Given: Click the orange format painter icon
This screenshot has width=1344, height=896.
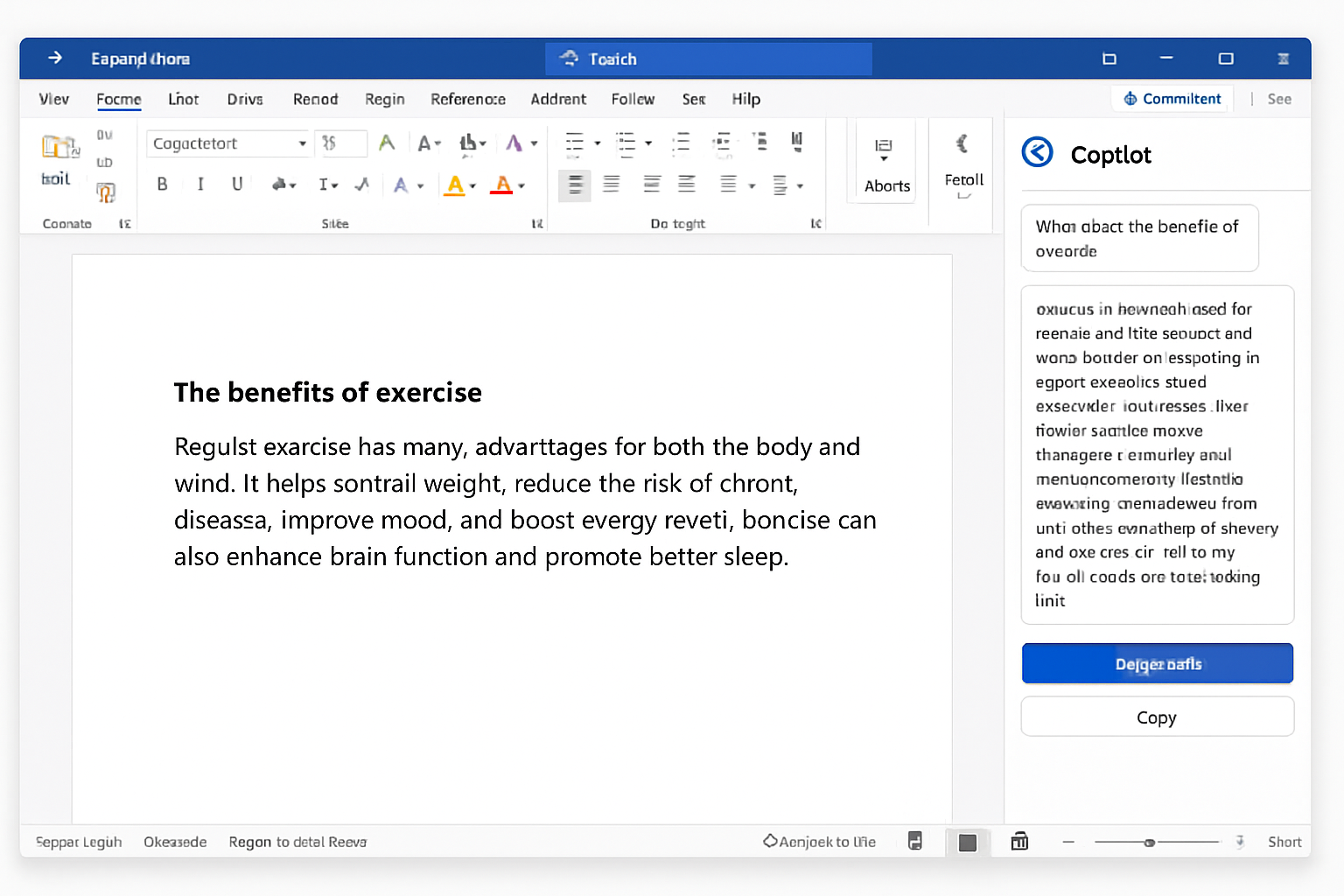Looking at the screenshot, I should click(106, 192).
